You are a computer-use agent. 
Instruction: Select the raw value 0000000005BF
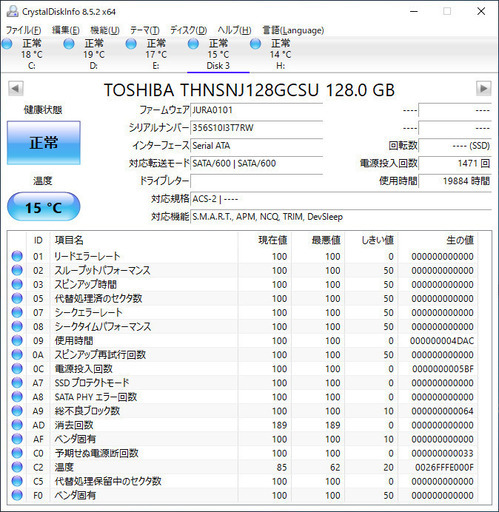click(443, 369)
